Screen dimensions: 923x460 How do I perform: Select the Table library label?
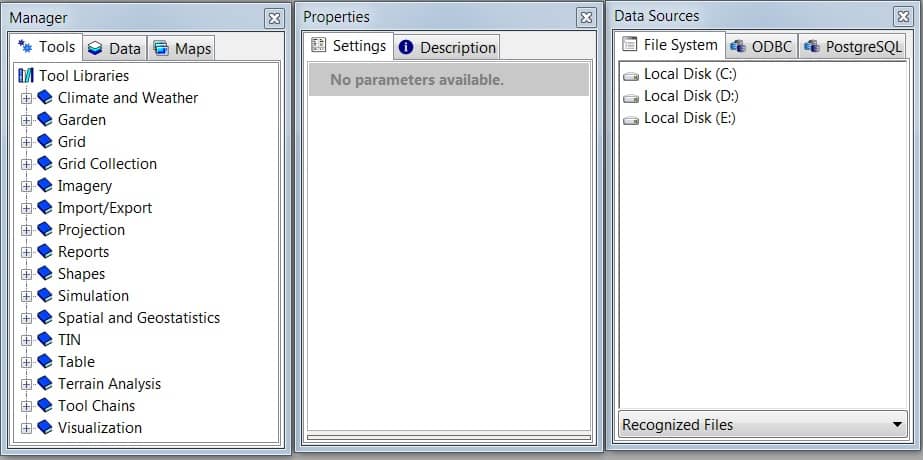pos(76,362)
